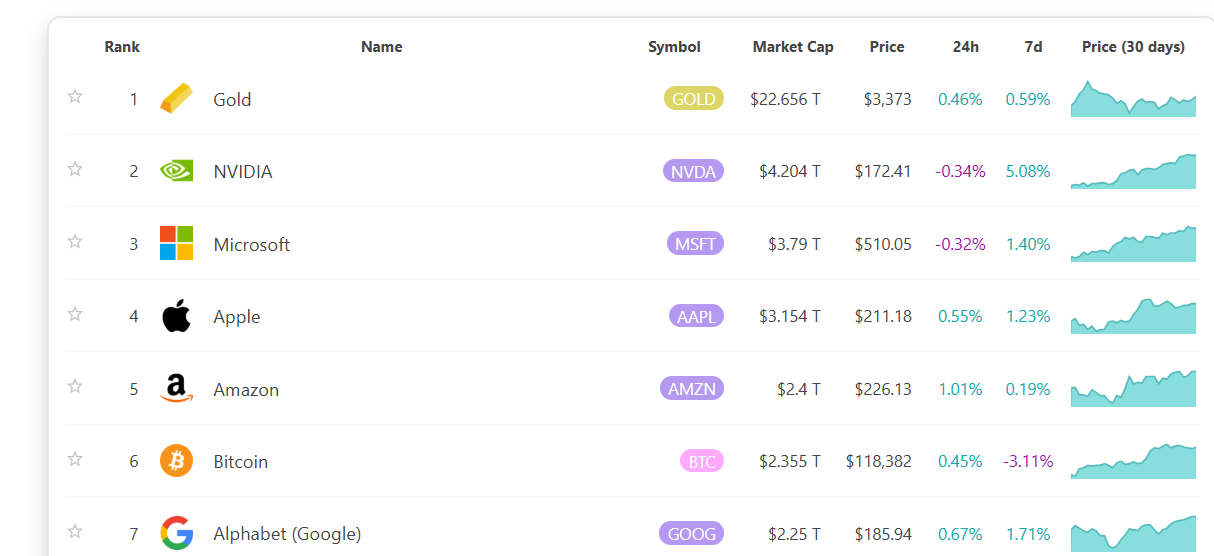
Task: Click the NVIDIA logo icon
Action: 177,171
